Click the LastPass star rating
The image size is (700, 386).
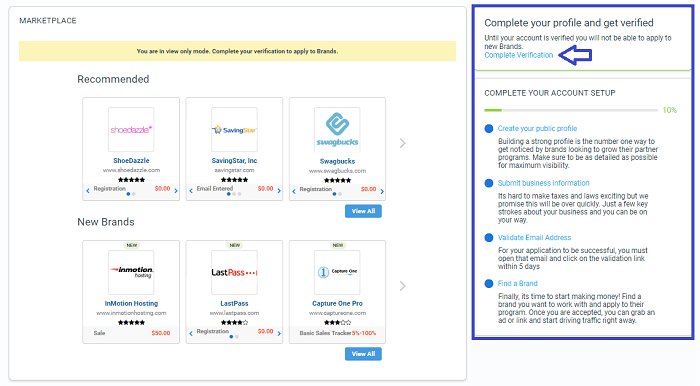click(x=234, y=322)
